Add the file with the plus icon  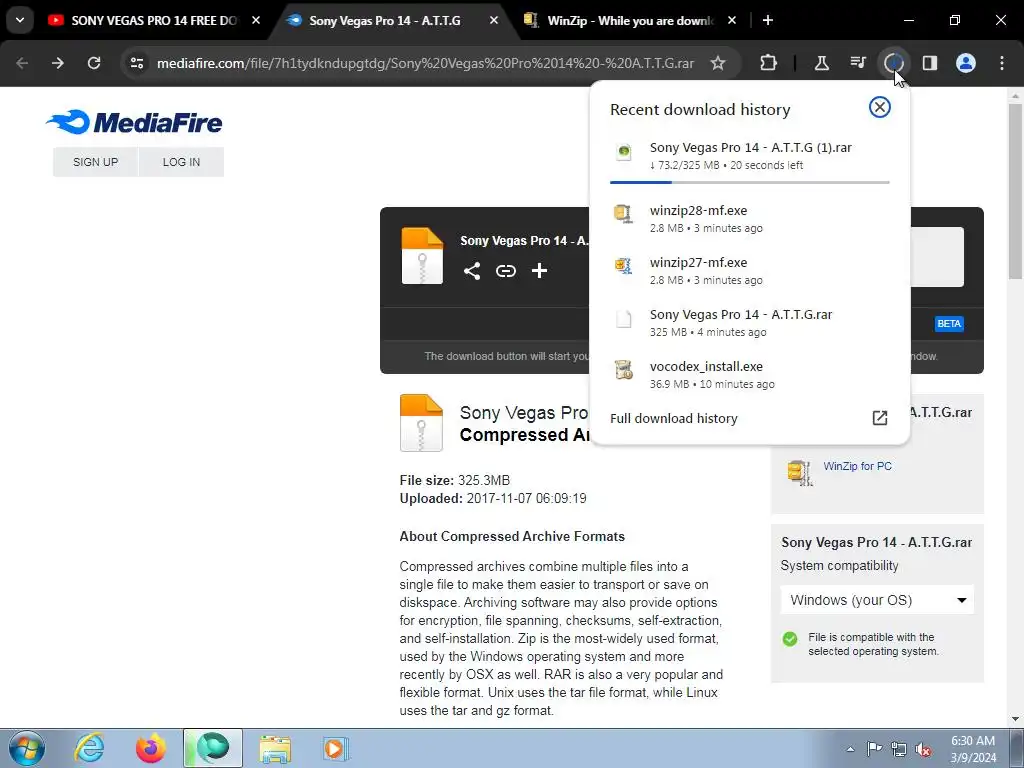pos(539,270)
